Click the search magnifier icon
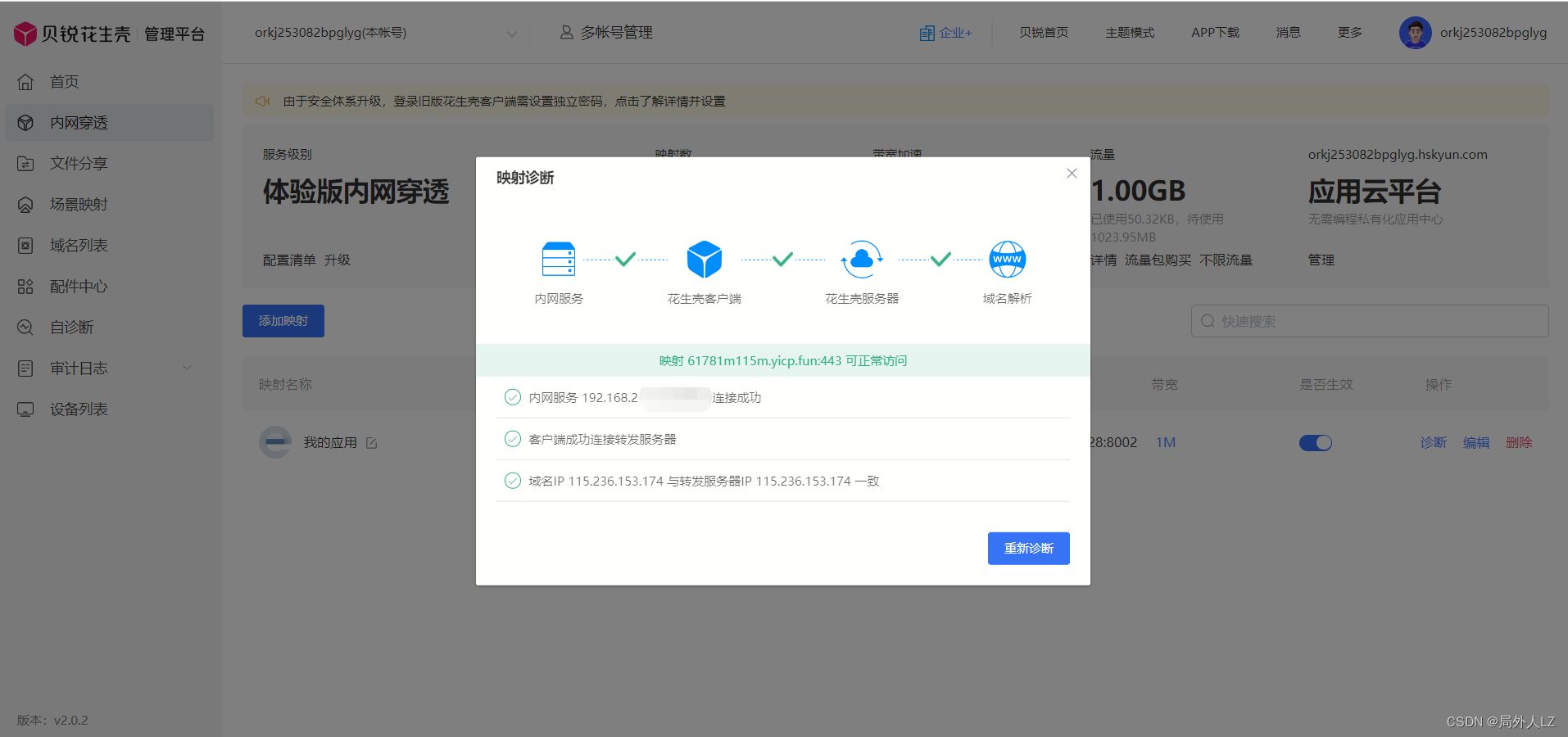 tap(1208, 321)
